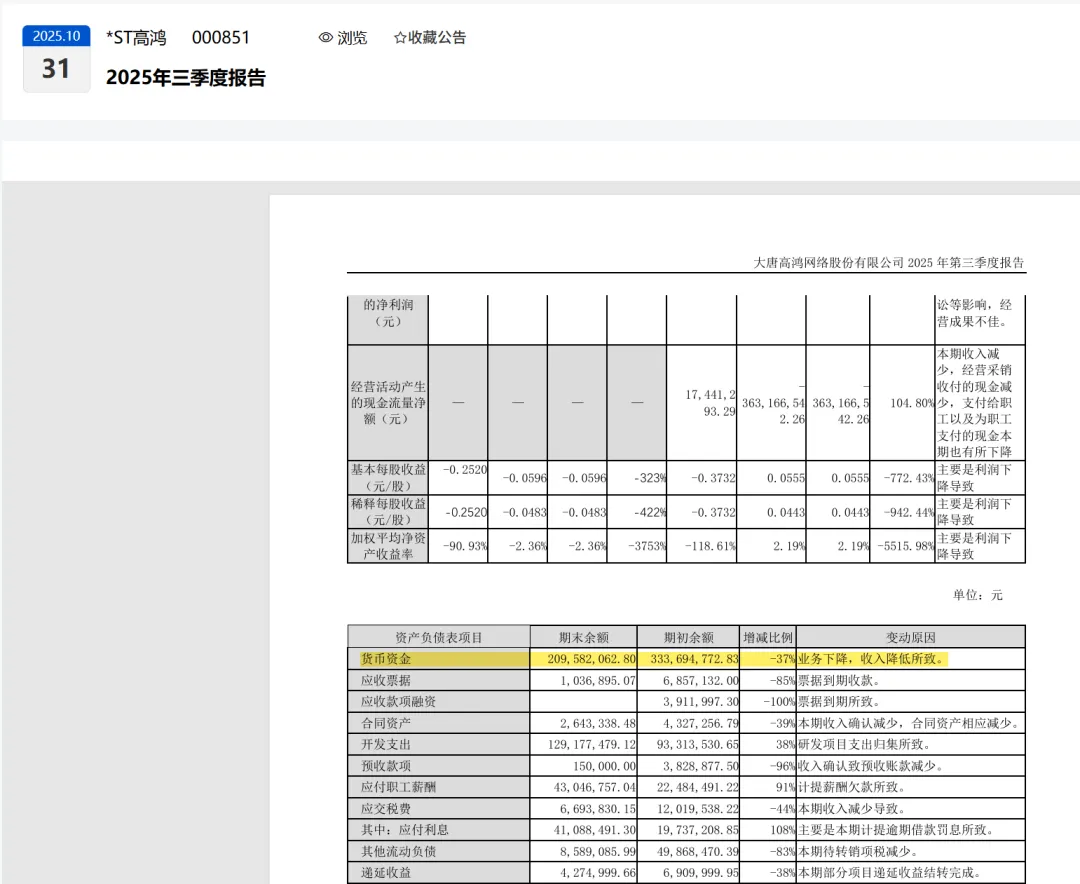1080x884 pixels.
Task: Click reason 研发项目支出归集所致。
Action: pos(866,744)
